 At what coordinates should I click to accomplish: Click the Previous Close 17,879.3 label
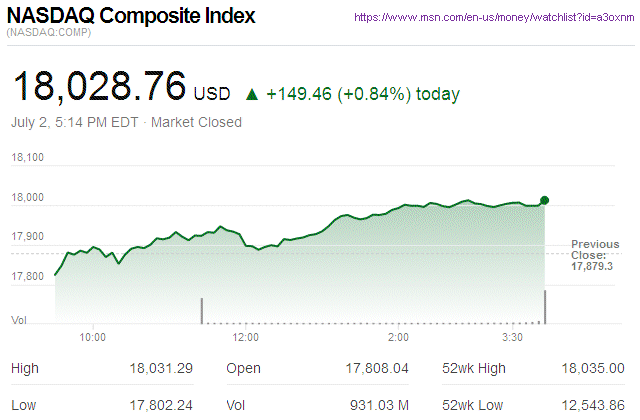pos(594,255)
